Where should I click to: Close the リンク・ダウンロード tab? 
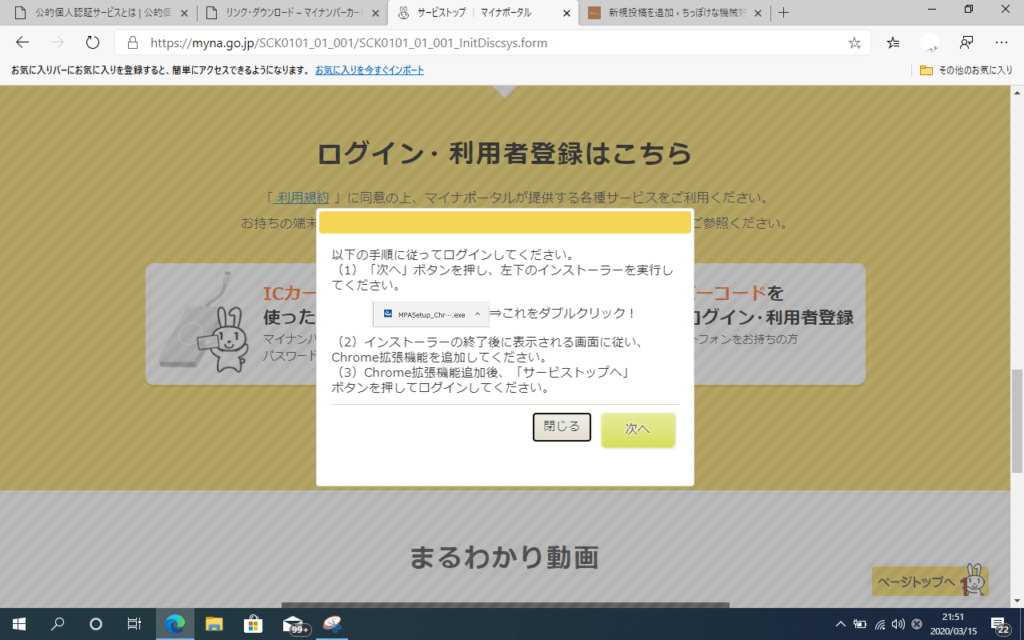click(x=376, y=13)
